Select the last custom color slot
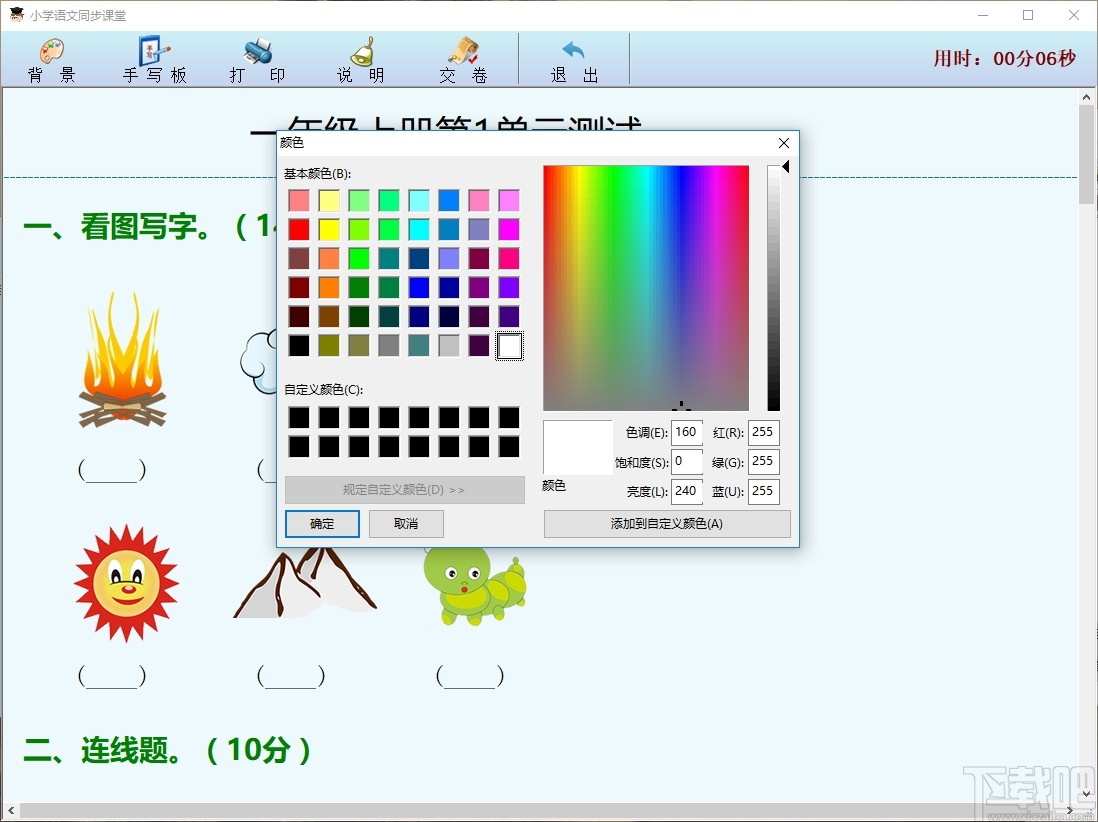 (x=509, y=446)
